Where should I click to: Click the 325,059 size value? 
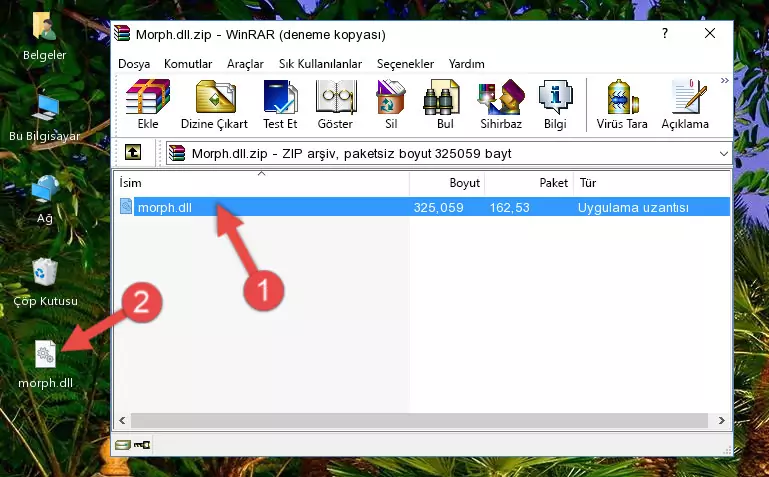pos(438,207)
